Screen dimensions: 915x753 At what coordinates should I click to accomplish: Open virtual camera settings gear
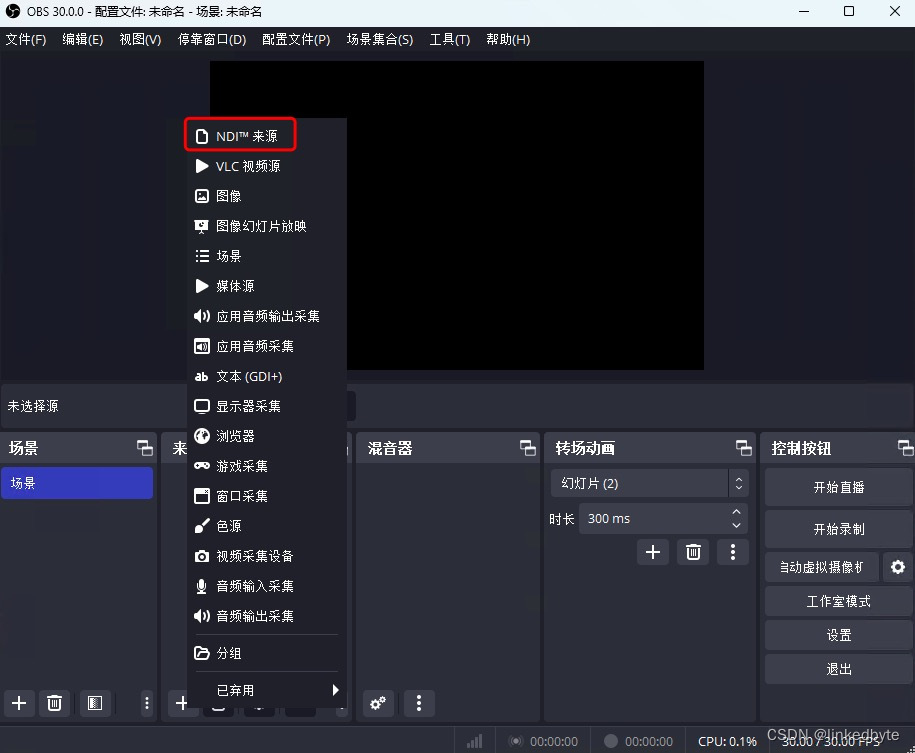(898, 567)
